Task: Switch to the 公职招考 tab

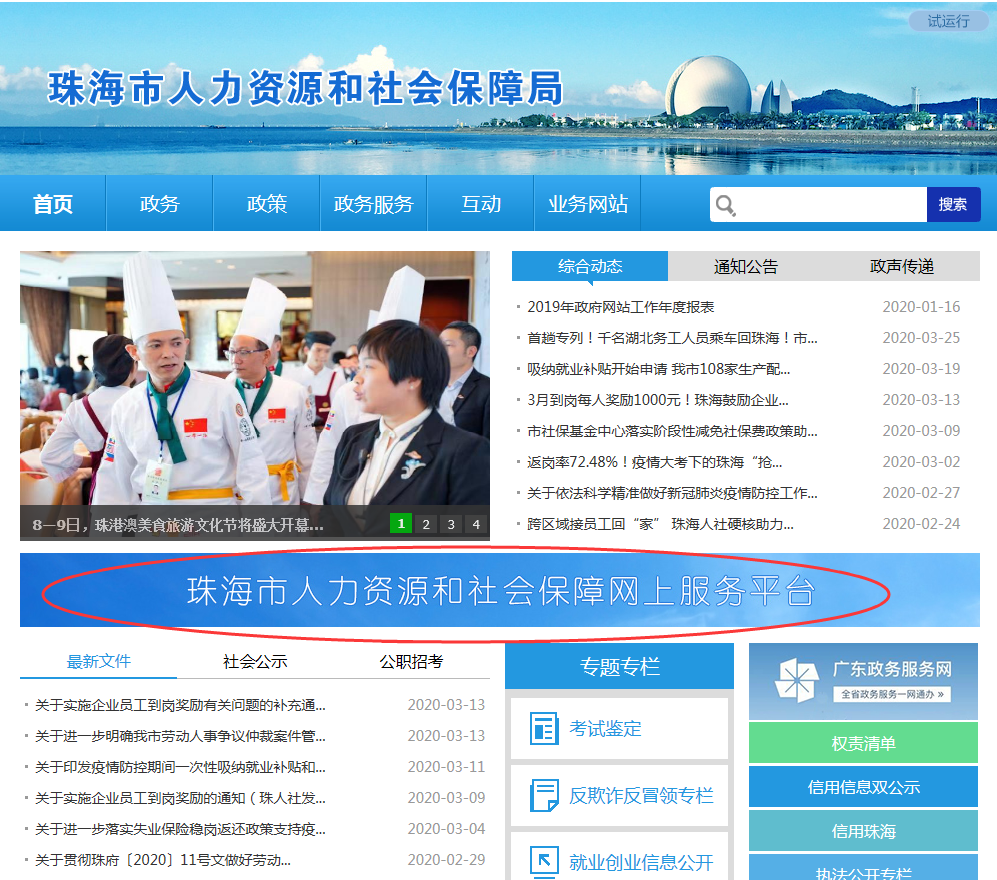Action: (x=411, y=661)
